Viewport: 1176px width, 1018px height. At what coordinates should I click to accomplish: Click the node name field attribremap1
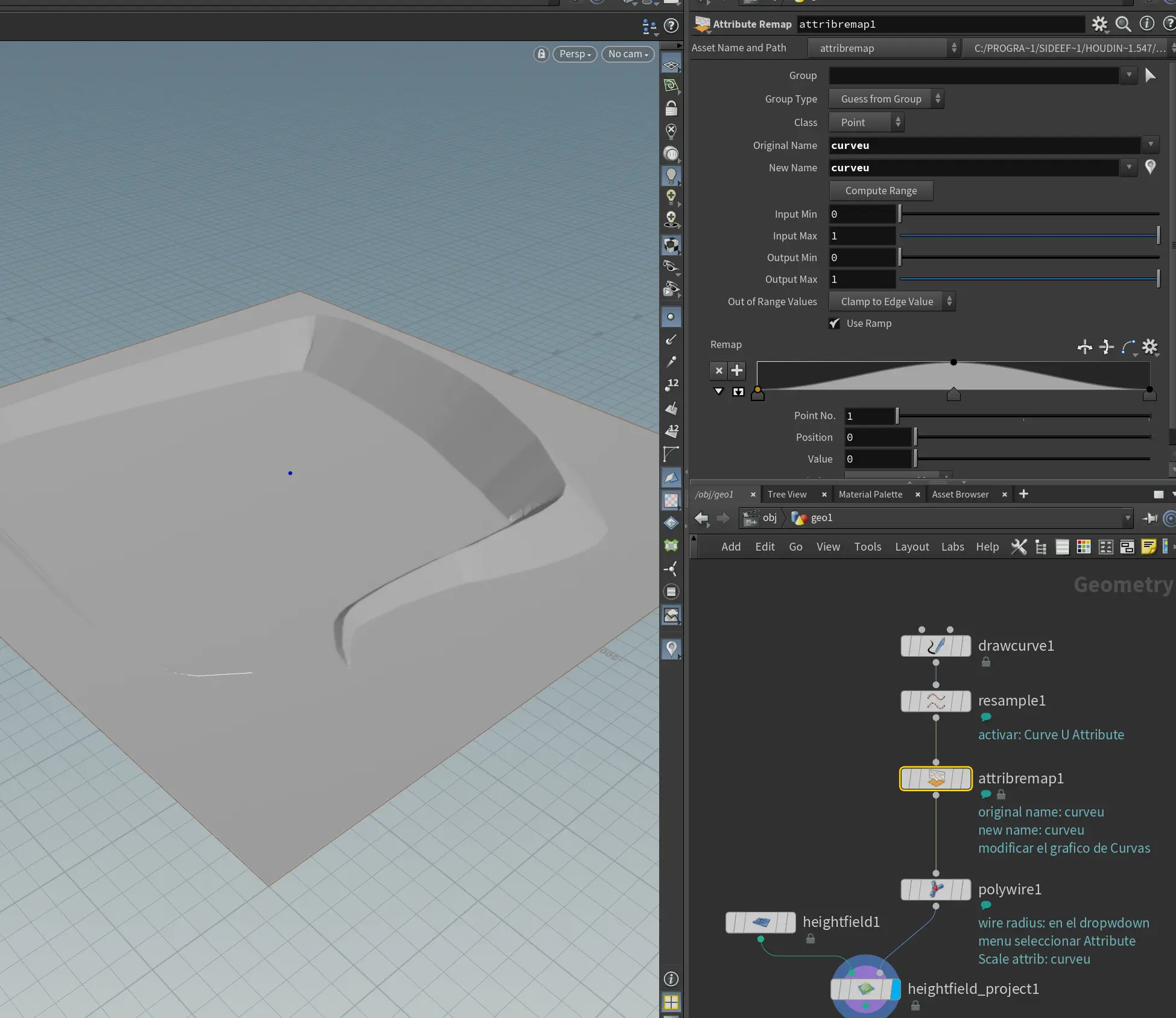941,24
